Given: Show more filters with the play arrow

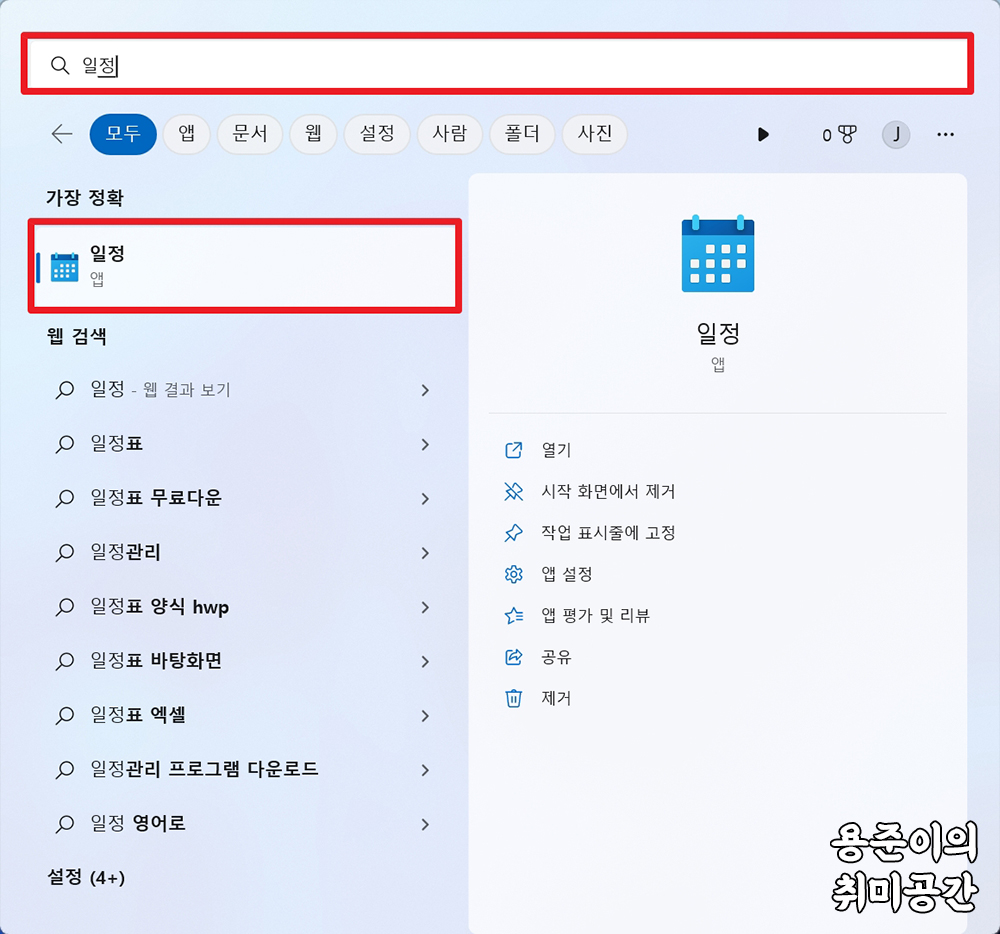Looking at the screenshot, I should [x=763, y=135].
